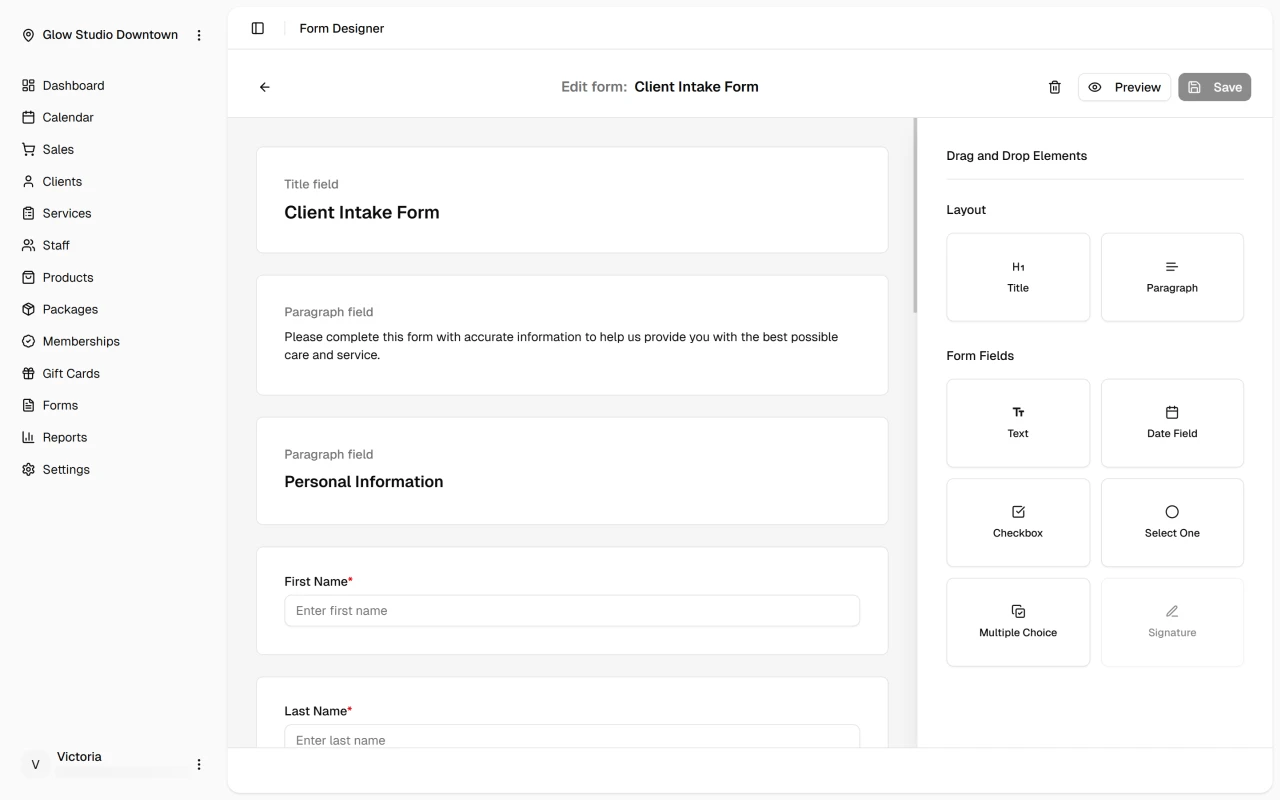Click the 'Drag and Drop Elements' heading
The image size is (1280, 800).
(x=1016, y=156)
